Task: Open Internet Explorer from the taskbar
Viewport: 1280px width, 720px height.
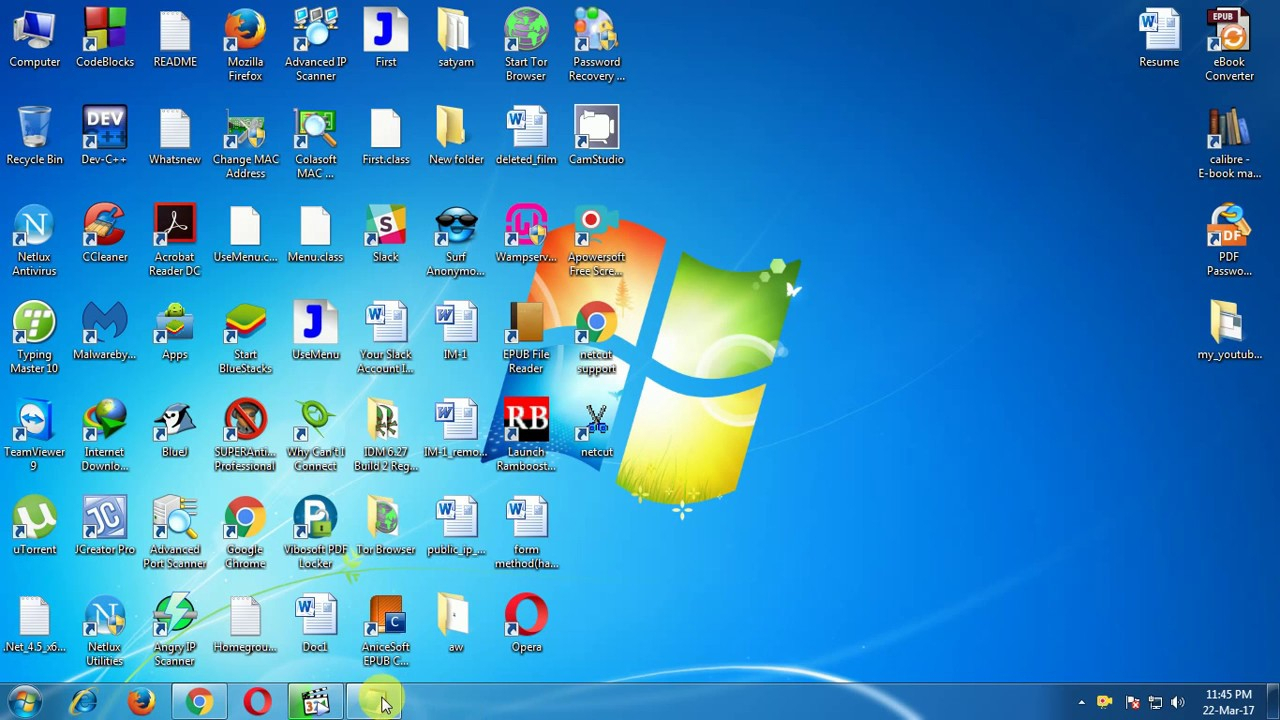Action: click(83, 703)
